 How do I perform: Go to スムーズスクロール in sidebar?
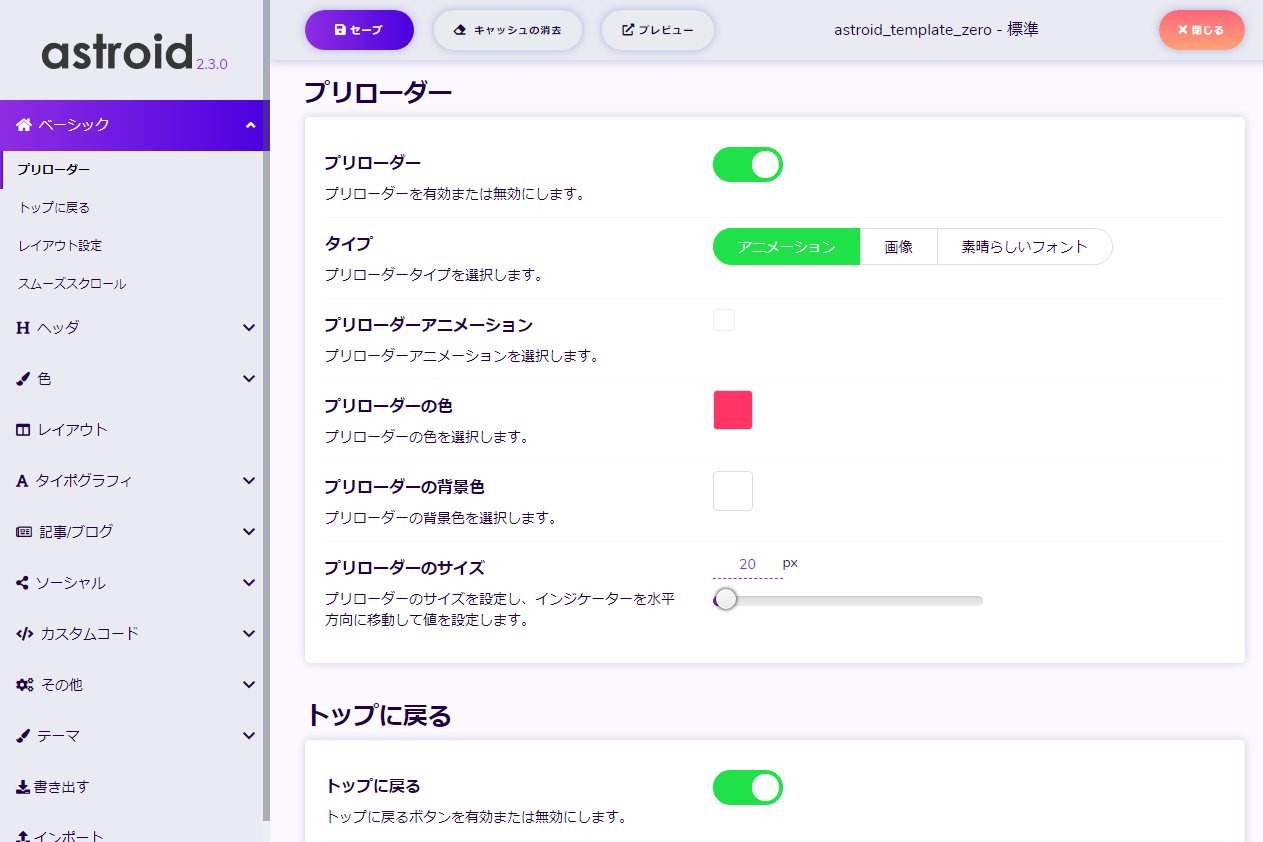point(72,284)
